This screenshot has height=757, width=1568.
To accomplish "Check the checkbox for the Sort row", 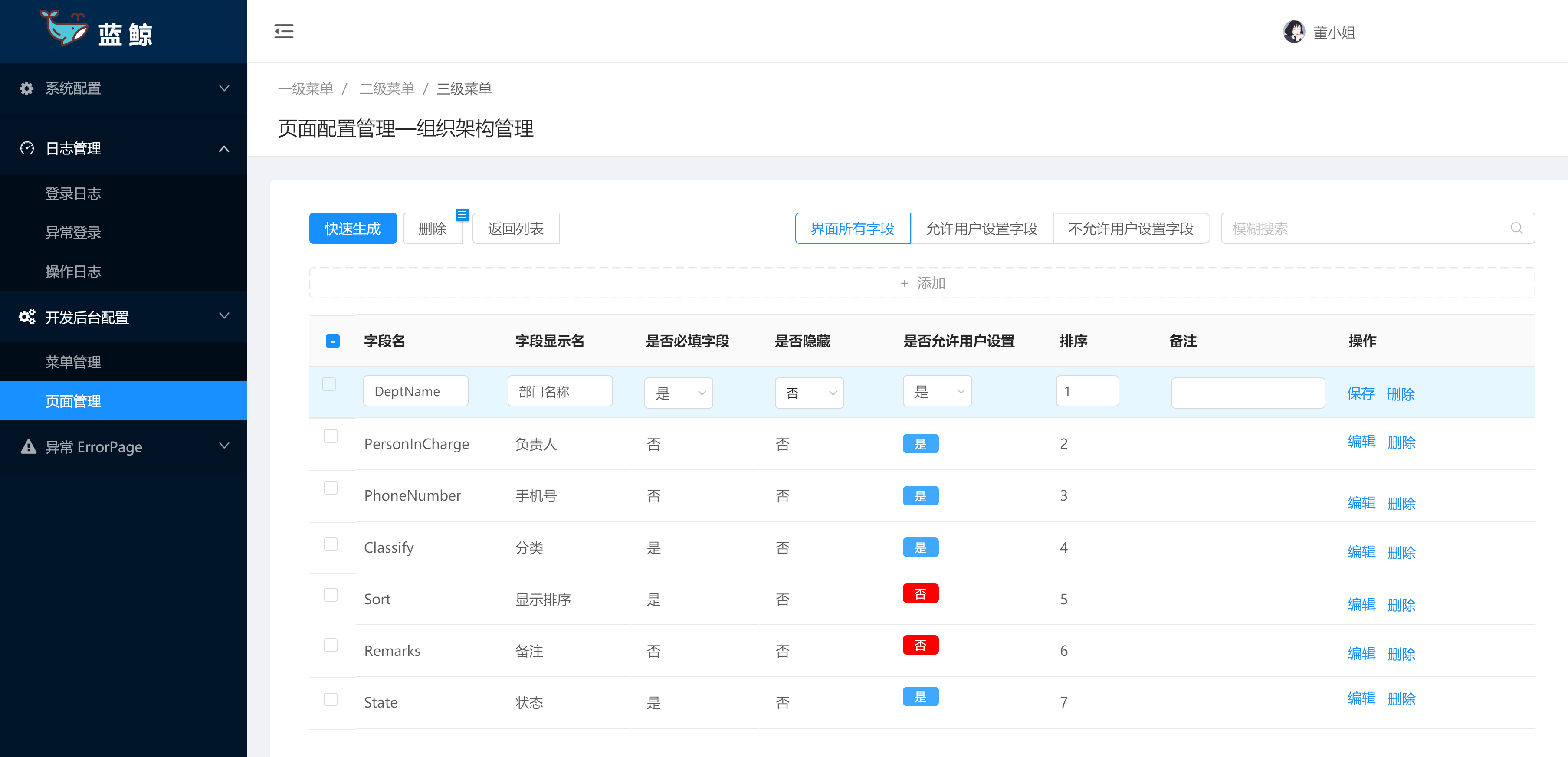I will pyautogui.click(x=331, y=594).
